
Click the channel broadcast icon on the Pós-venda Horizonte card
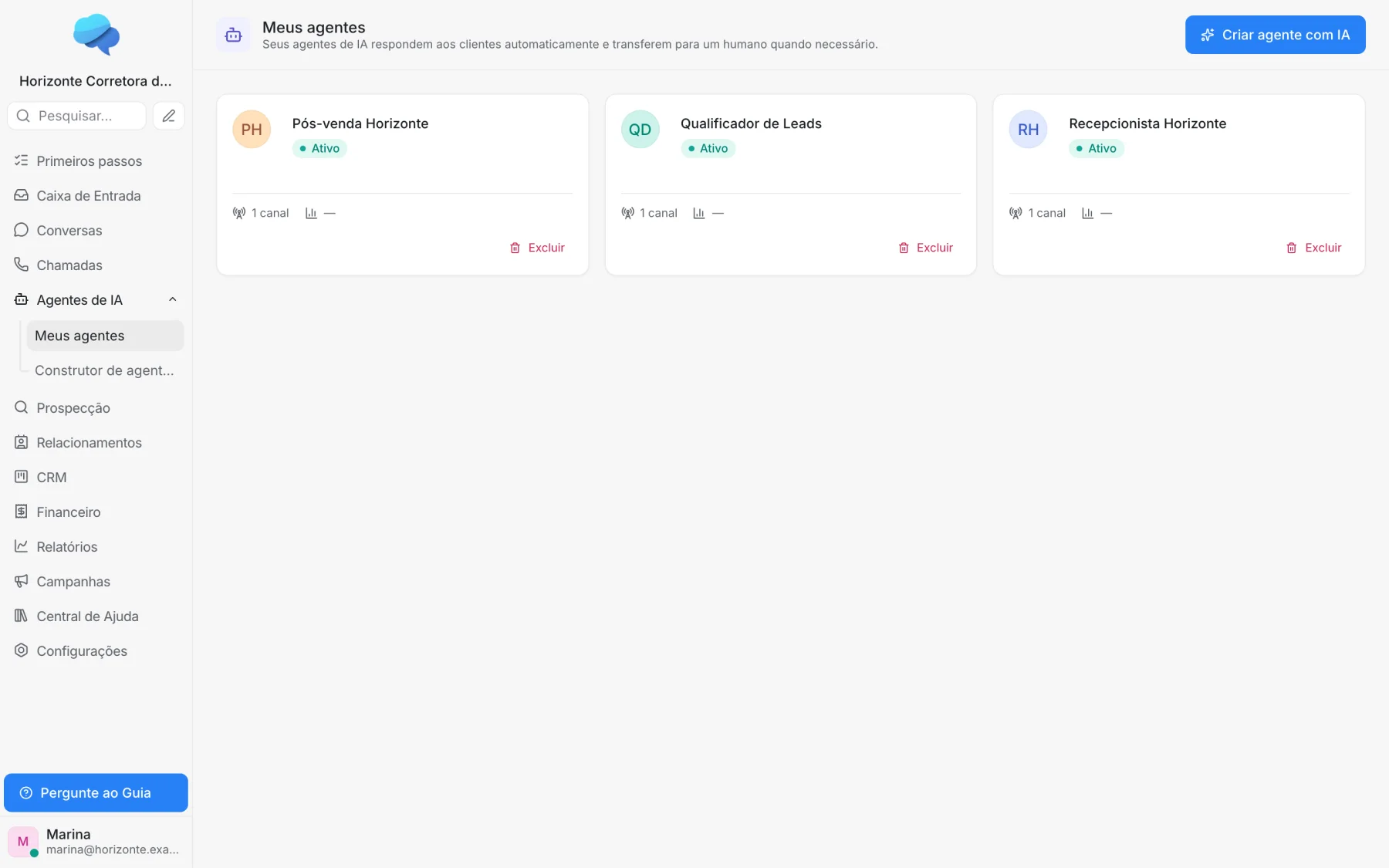pyautogui.click(x=239, y=213)
